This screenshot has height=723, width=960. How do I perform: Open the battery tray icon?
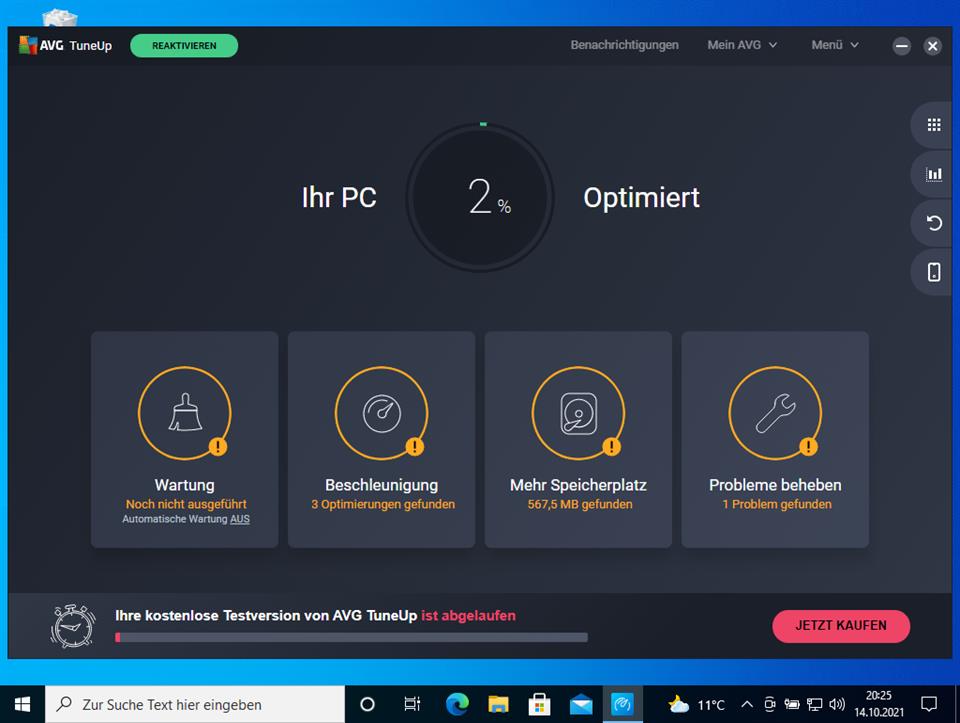(792, 705)
